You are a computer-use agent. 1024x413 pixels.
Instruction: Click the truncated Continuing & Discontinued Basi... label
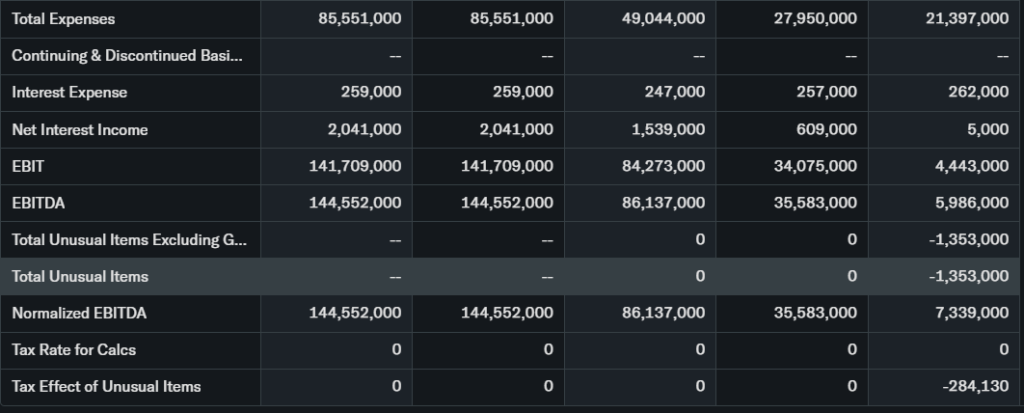coord(126,56)
